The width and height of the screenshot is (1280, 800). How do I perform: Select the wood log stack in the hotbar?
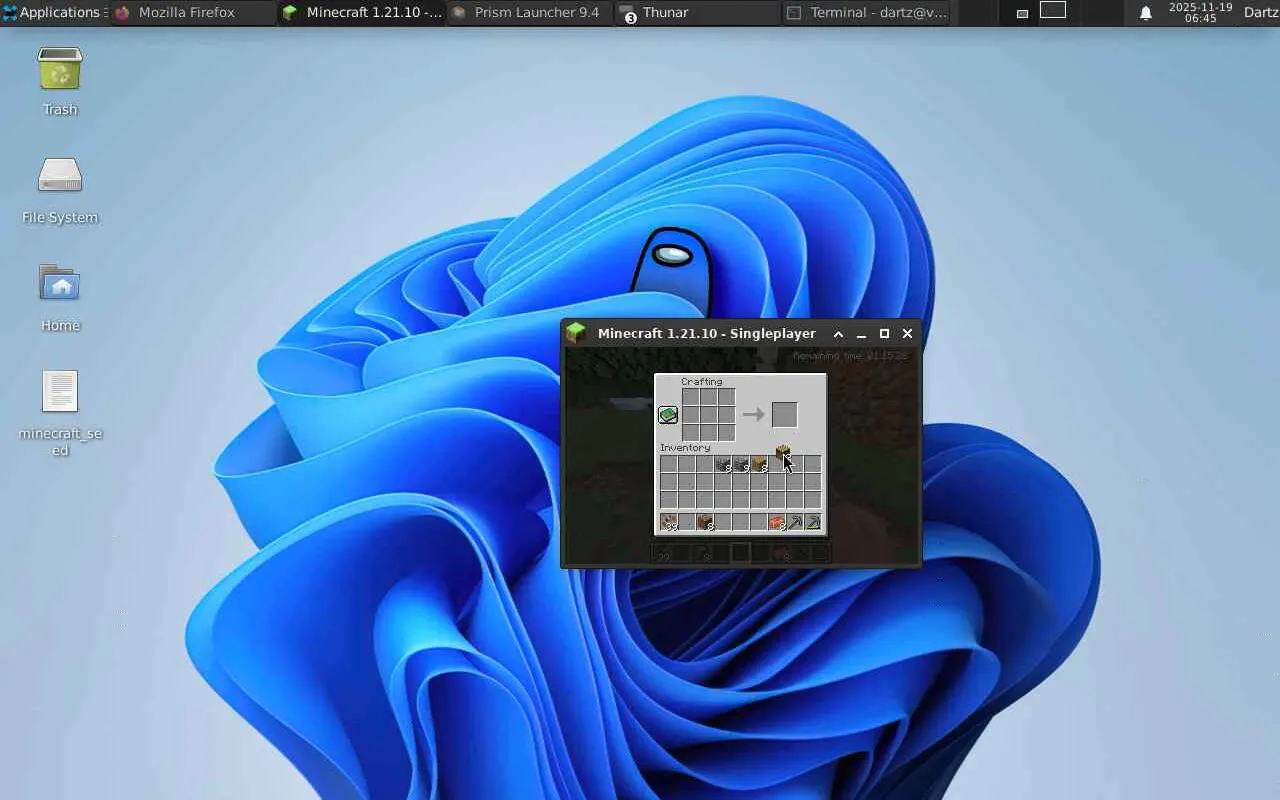[x=705, y=522]
